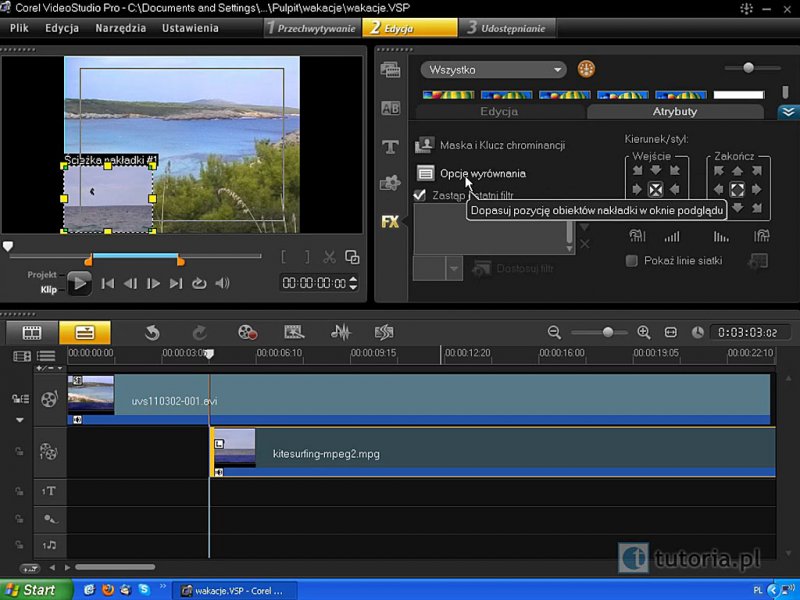The height and width of the screenshot is (600, 800).
Task: Open the Narzędzia menu
Action: coord(120,28)
